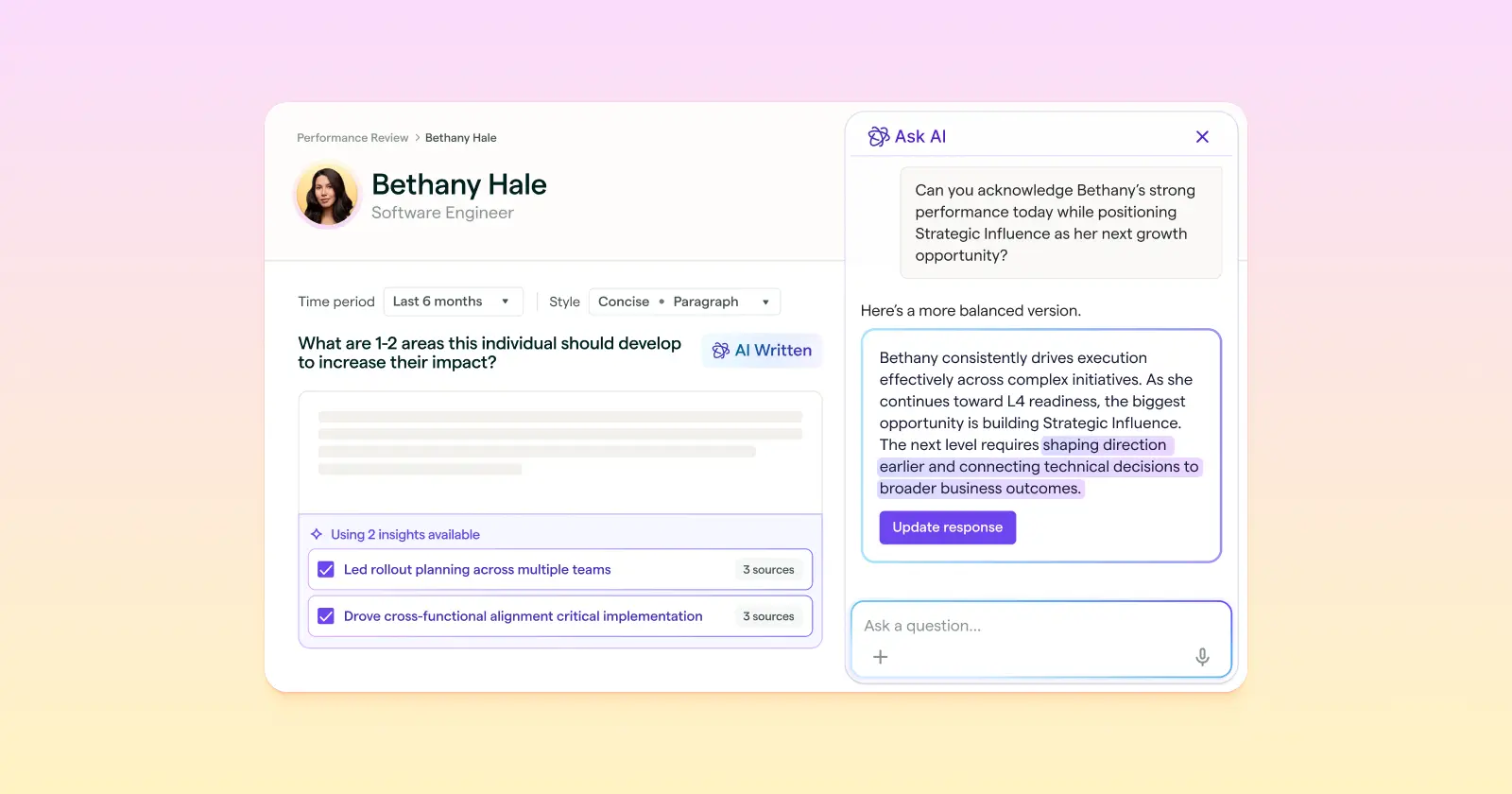Click the plus attachment icon in chat box
1512x794 pixels.
[880, 657]
